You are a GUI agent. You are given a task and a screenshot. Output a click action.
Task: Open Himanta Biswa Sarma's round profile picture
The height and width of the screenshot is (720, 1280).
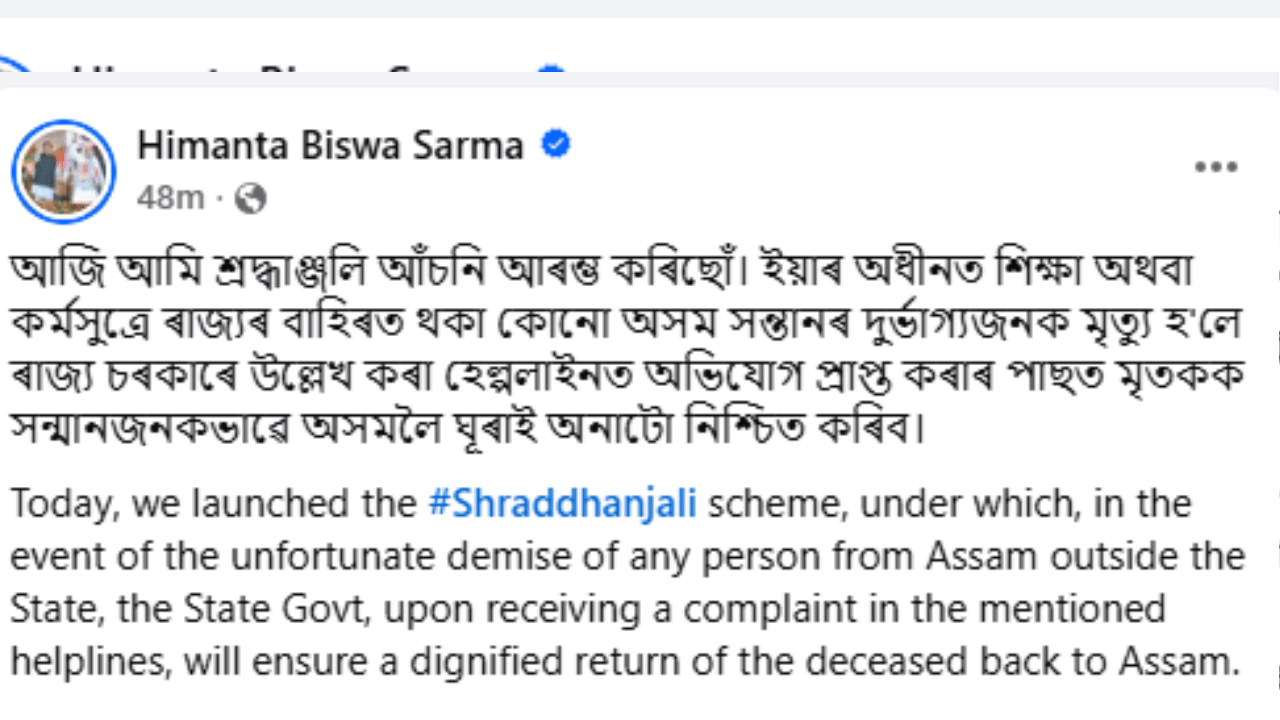64,171
